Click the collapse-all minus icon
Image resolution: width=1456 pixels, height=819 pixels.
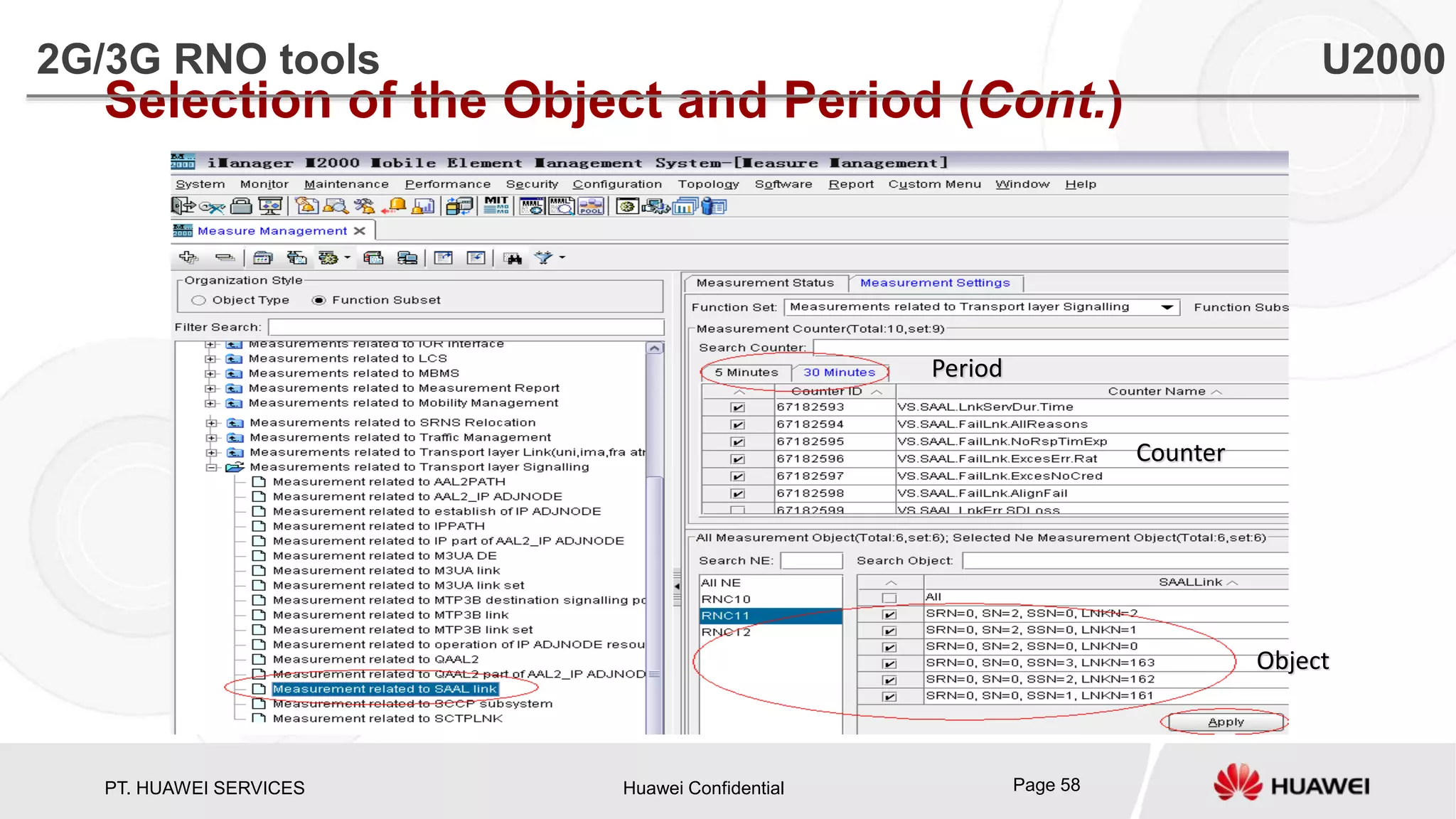pyautogui.click(x=225, y=257)
